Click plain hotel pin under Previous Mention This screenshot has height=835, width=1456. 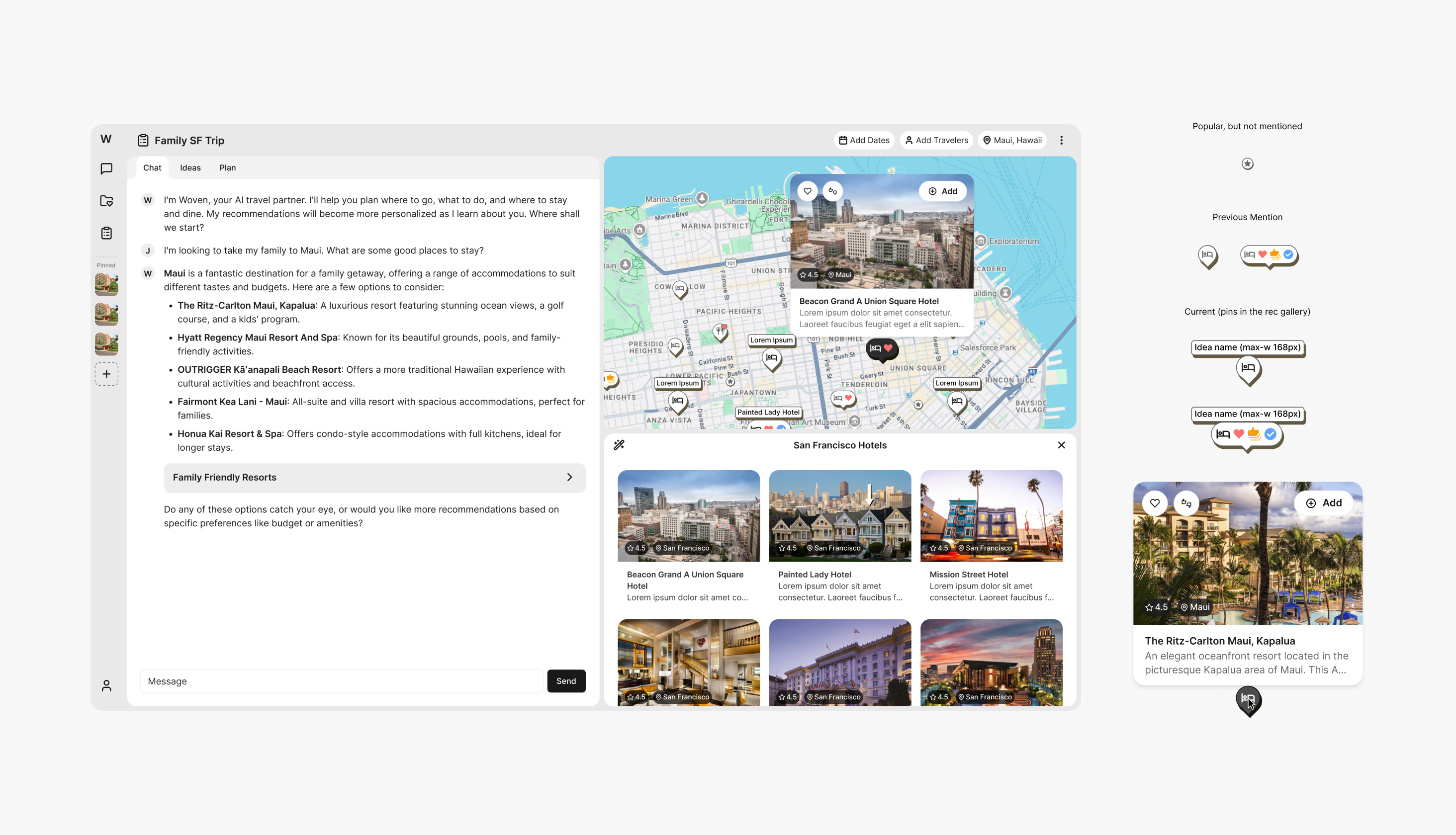click(x=1207, y=256)
